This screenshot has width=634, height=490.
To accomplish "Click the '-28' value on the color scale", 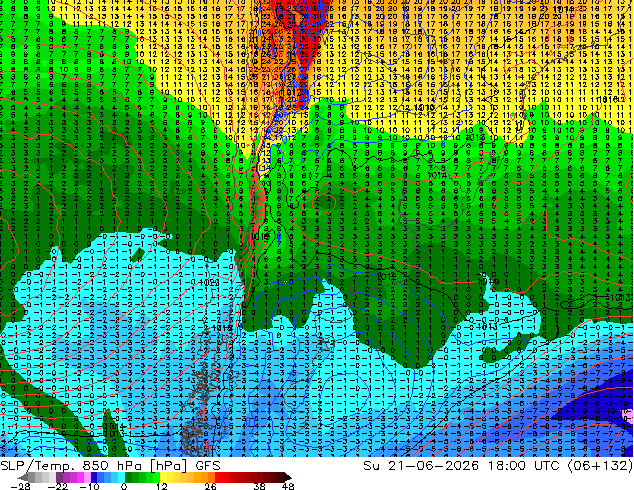I will point(20,486).
